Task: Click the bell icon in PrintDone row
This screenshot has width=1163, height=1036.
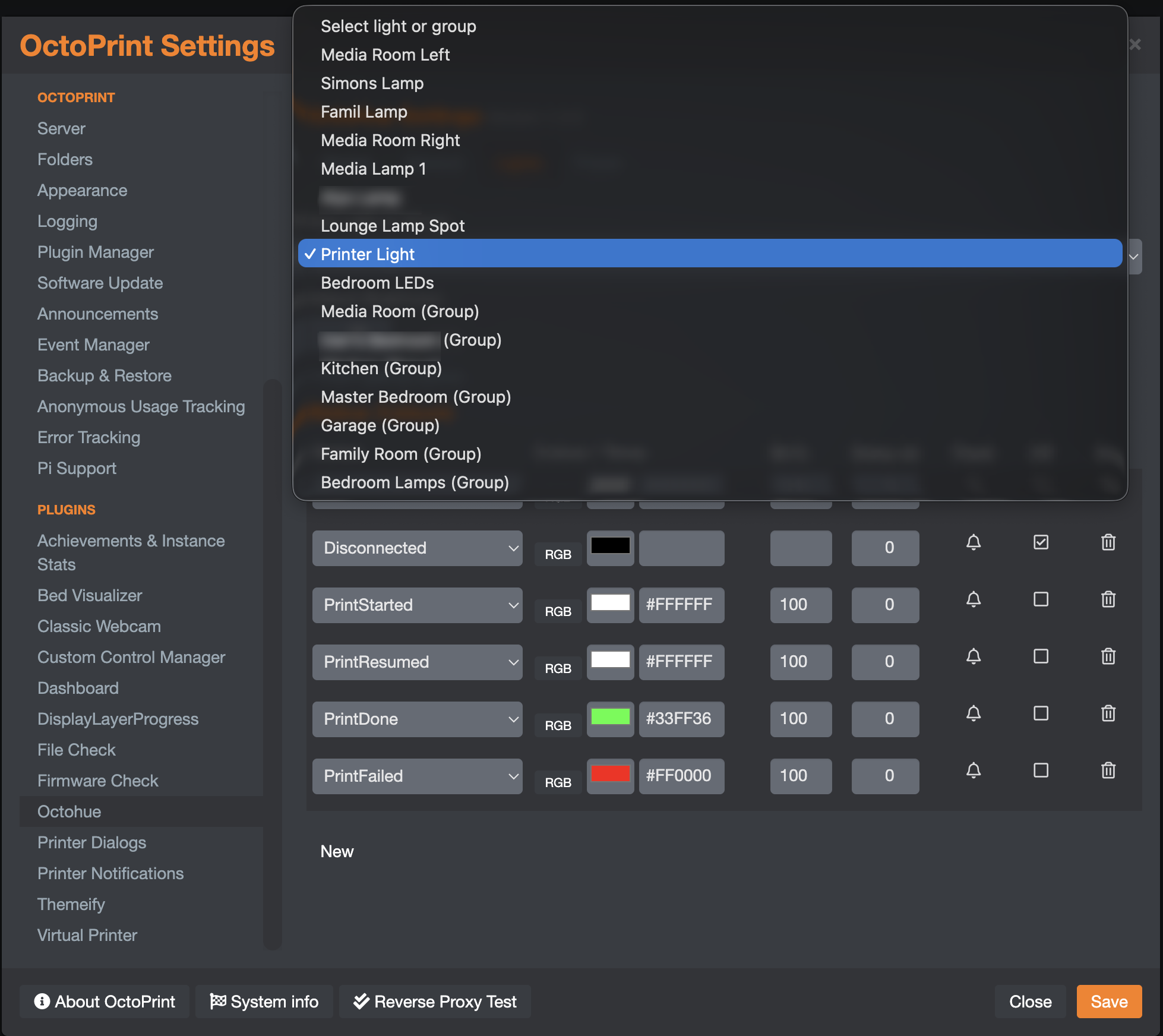Action: pos(973,713)
